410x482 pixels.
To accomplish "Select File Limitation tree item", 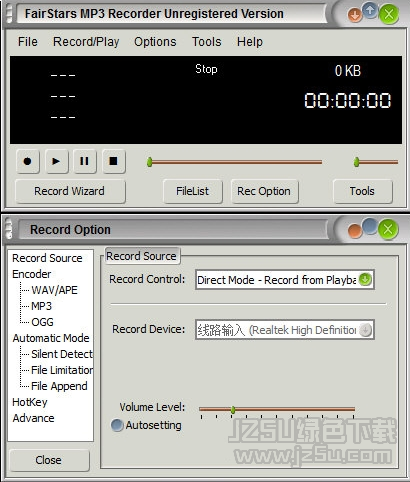I will point(62,370).
